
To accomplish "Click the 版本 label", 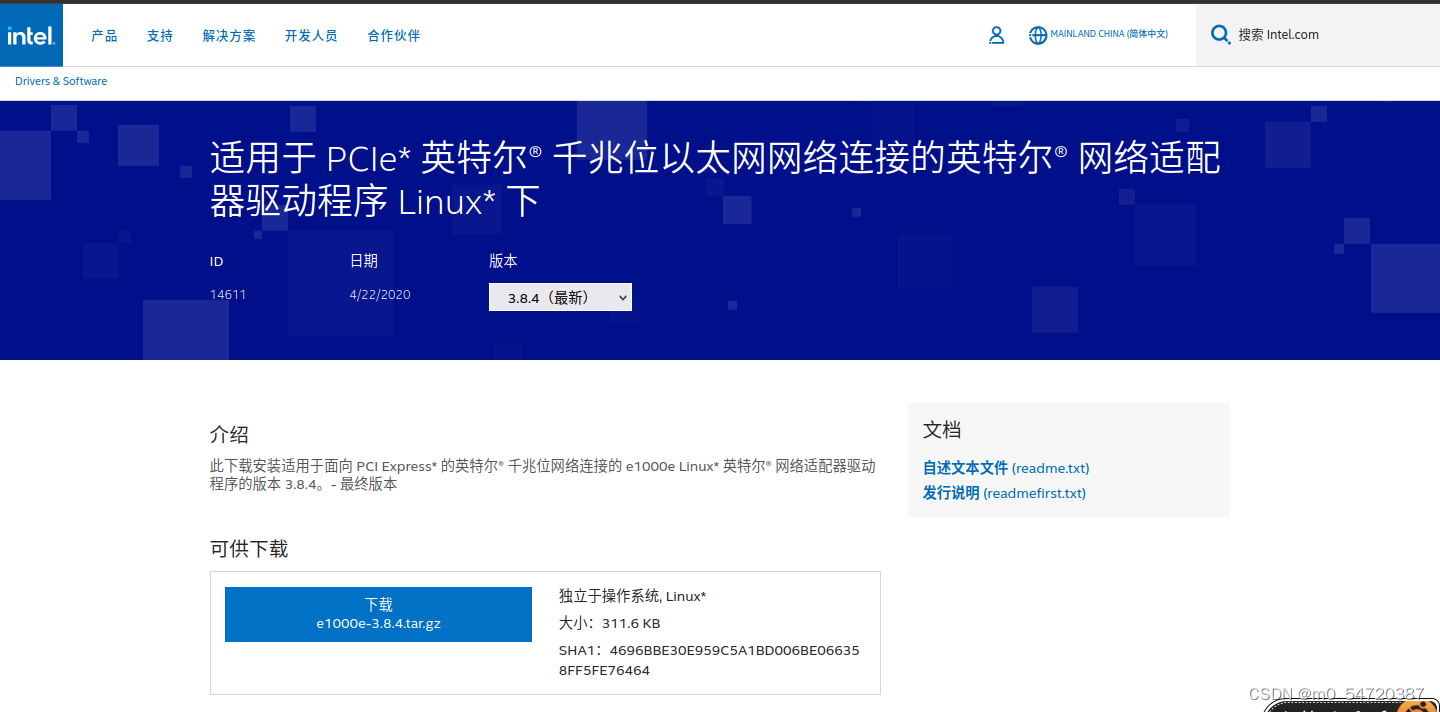I will point(503,261).
